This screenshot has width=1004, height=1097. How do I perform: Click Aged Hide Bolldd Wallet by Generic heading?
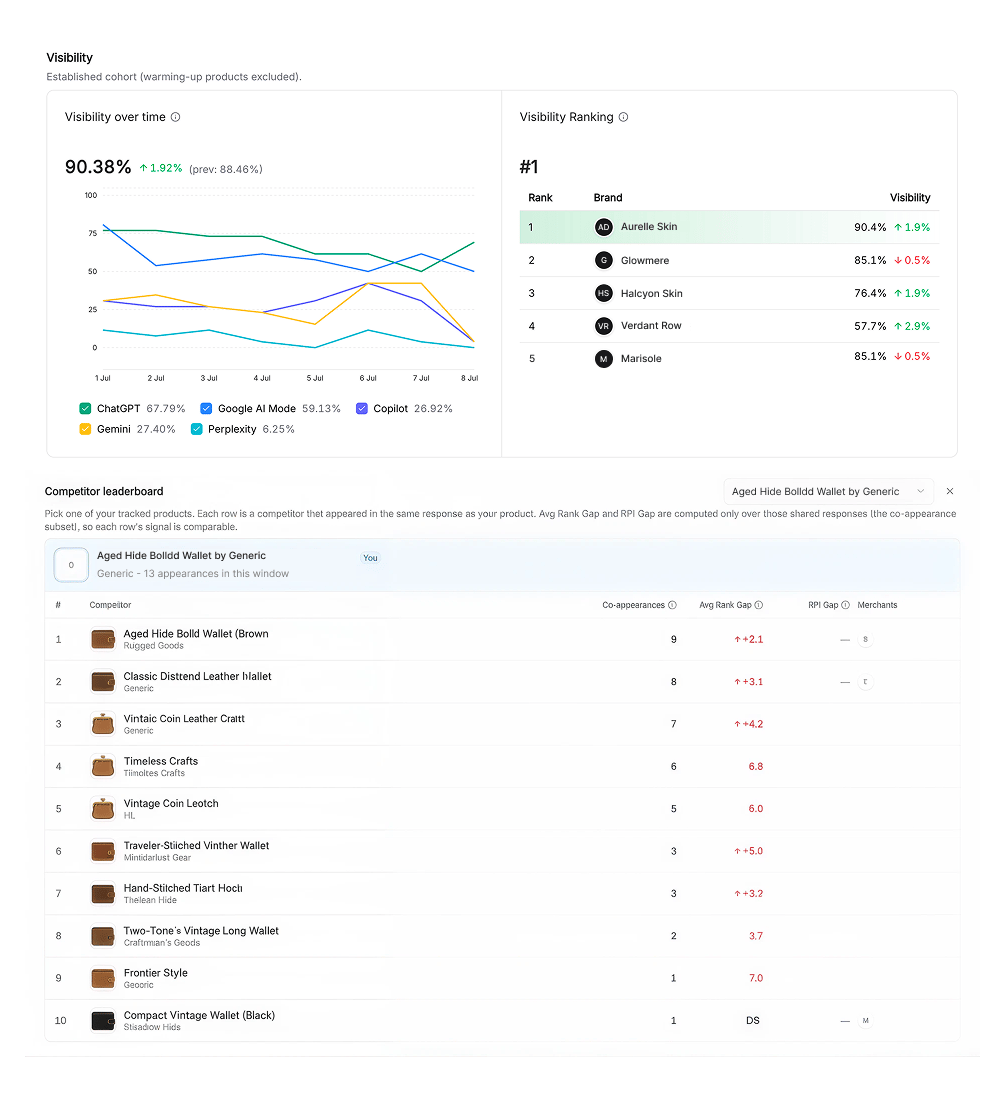pyautogui.click(x=181, y=555)
